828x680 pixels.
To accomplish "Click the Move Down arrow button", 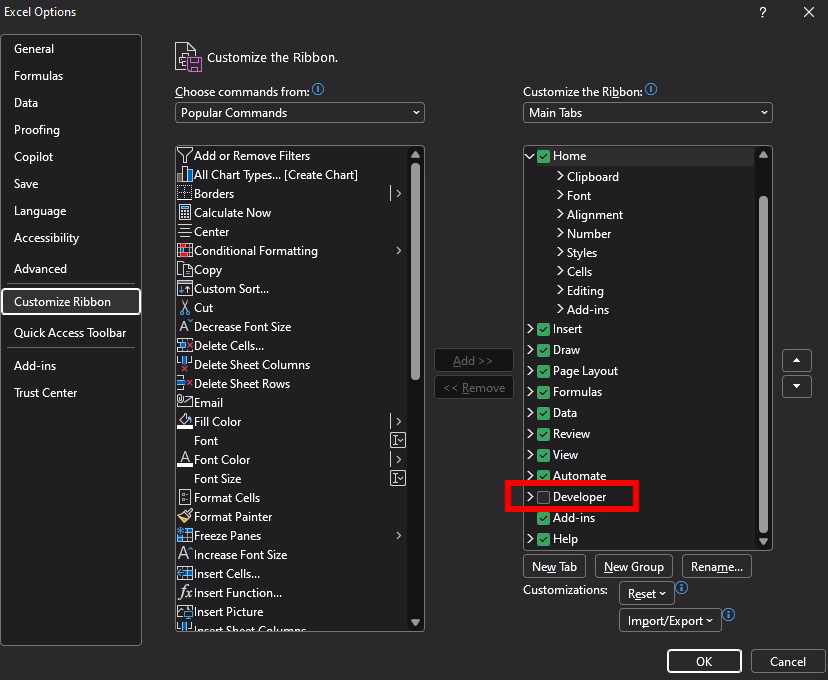I will 796,386.
